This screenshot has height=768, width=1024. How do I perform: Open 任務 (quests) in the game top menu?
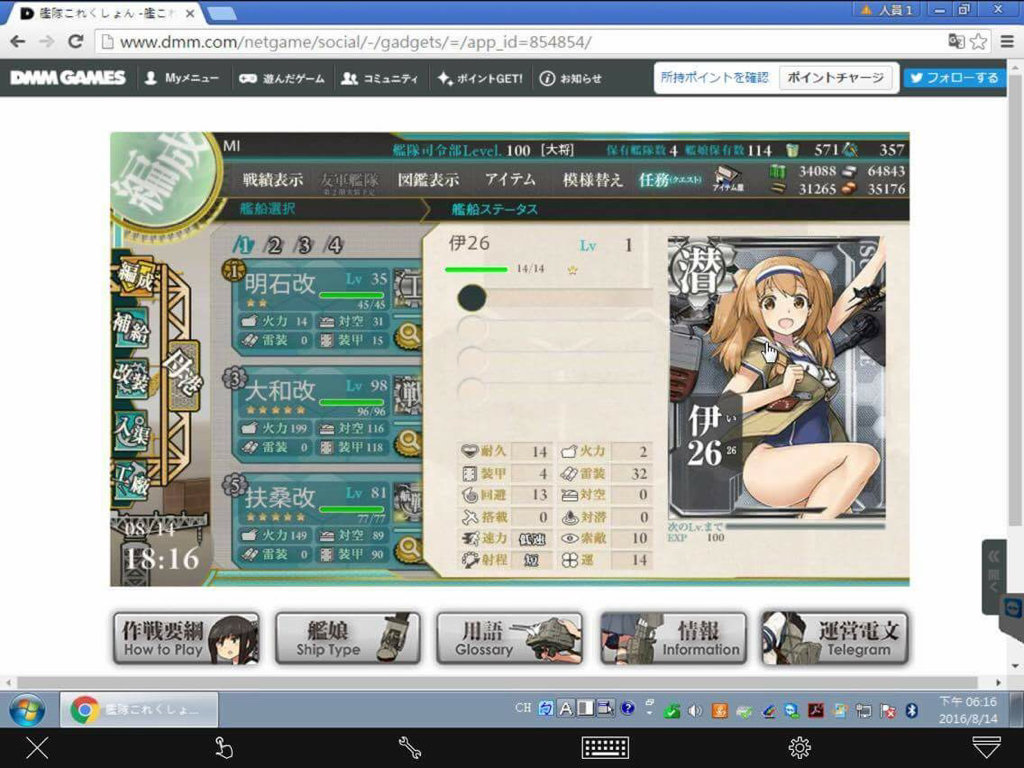pos(670,180)
